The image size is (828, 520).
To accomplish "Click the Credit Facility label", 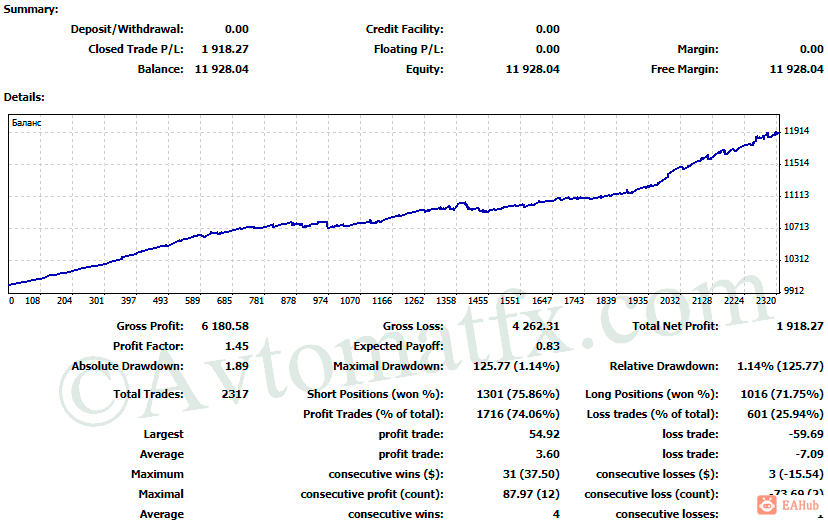I will point(404,29).
